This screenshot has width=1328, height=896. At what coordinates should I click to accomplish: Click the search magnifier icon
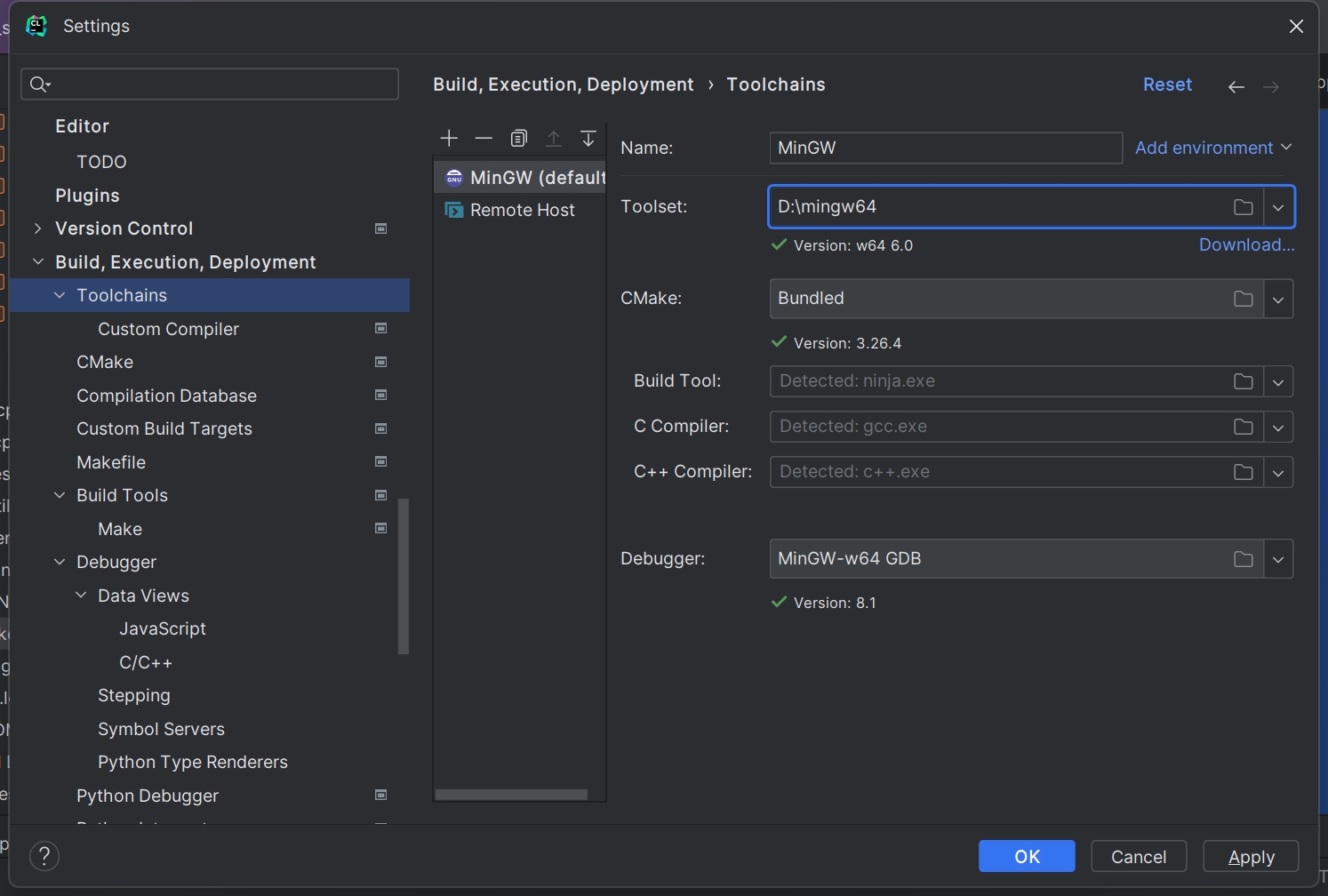pyautogui.click(x=39, y=84)
